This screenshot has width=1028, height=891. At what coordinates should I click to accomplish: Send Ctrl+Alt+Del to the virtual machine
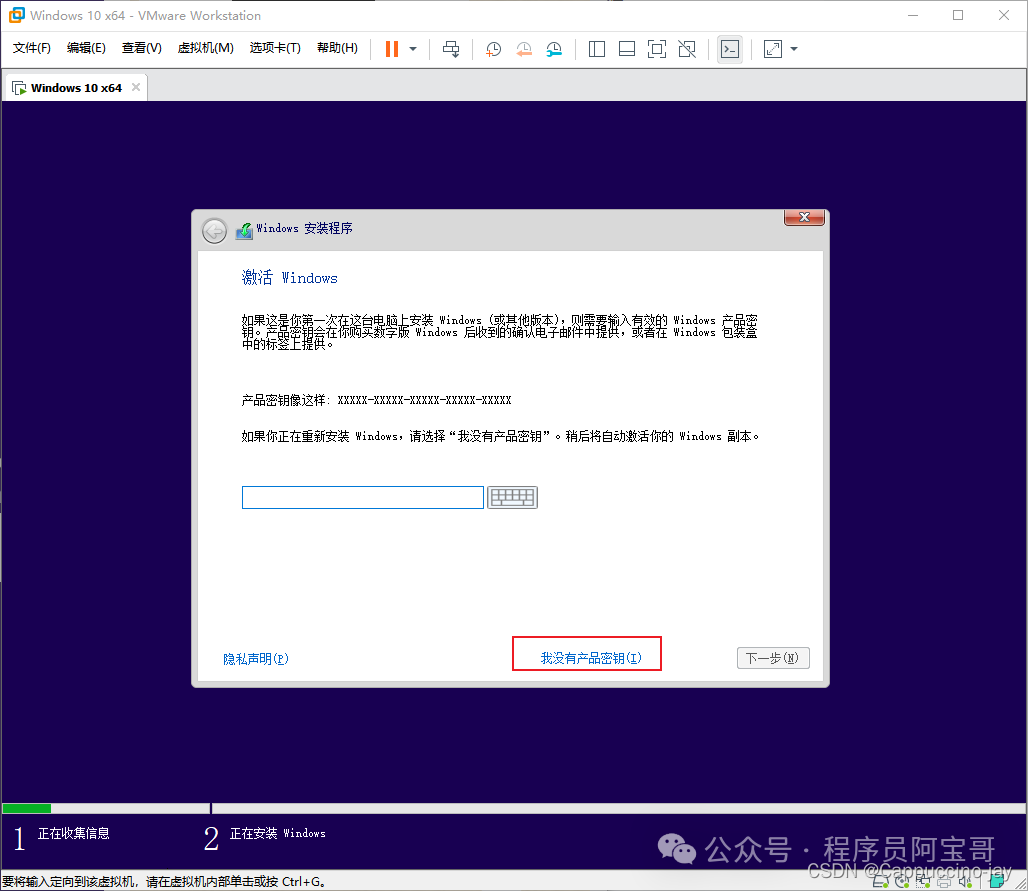(x=451, y=49)
